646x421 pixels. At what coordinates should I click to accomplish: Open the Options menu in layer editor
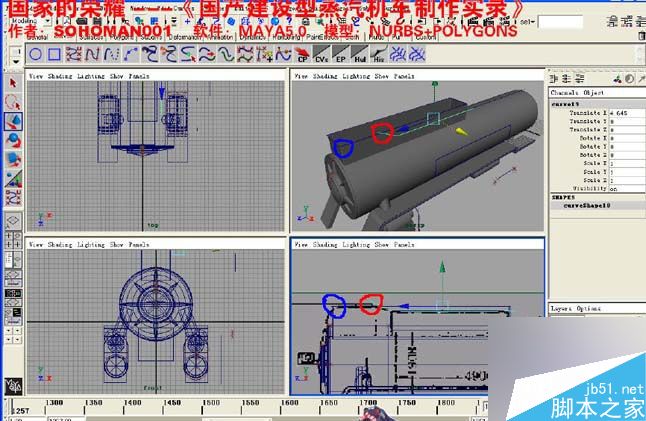point(589,309)
